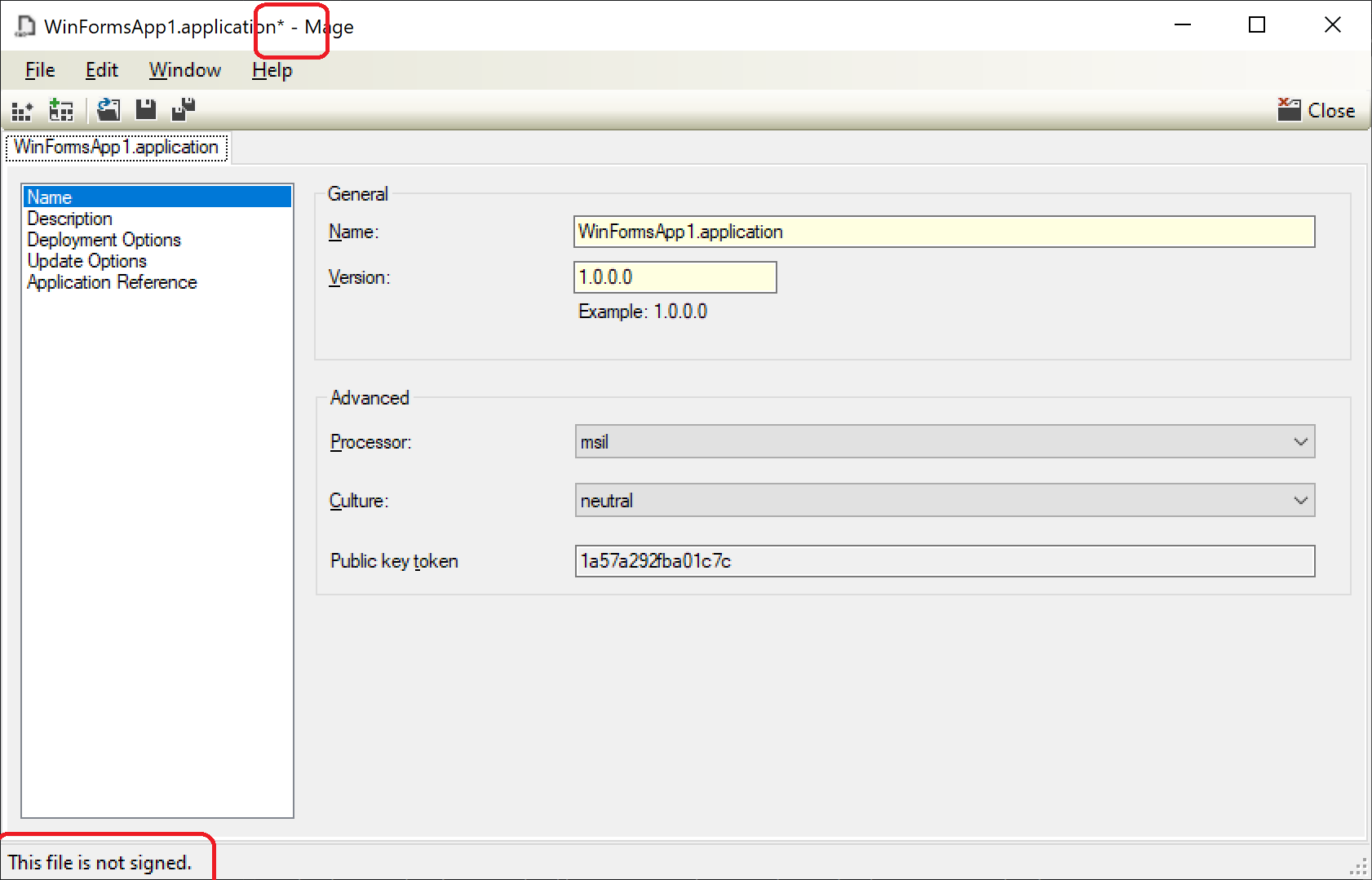Open the Edit menu

point(100,70)
